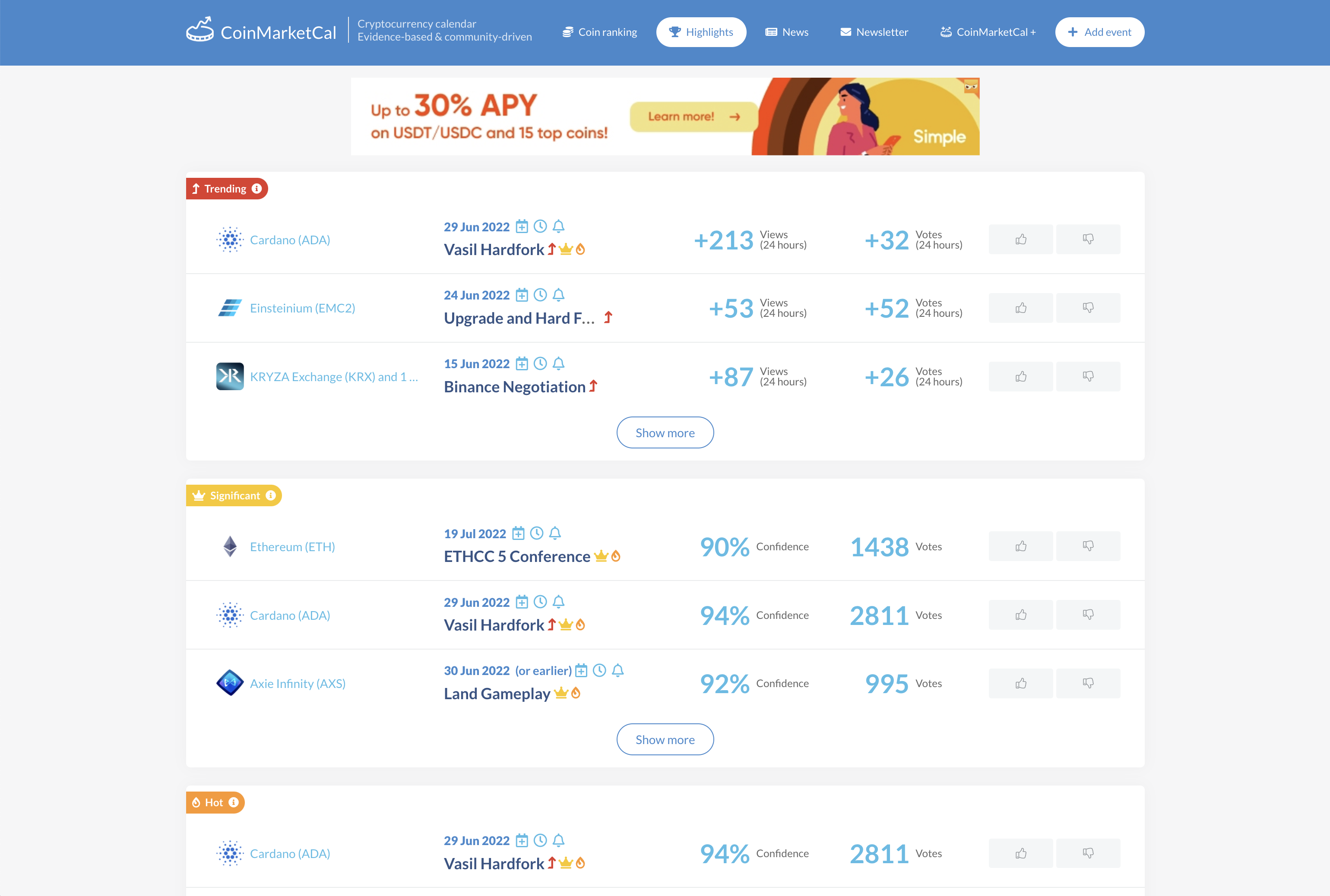The height and width of the screenshot is (896, 1330).
Task: Click info icon on Hot badge
Action: (233, 802)
